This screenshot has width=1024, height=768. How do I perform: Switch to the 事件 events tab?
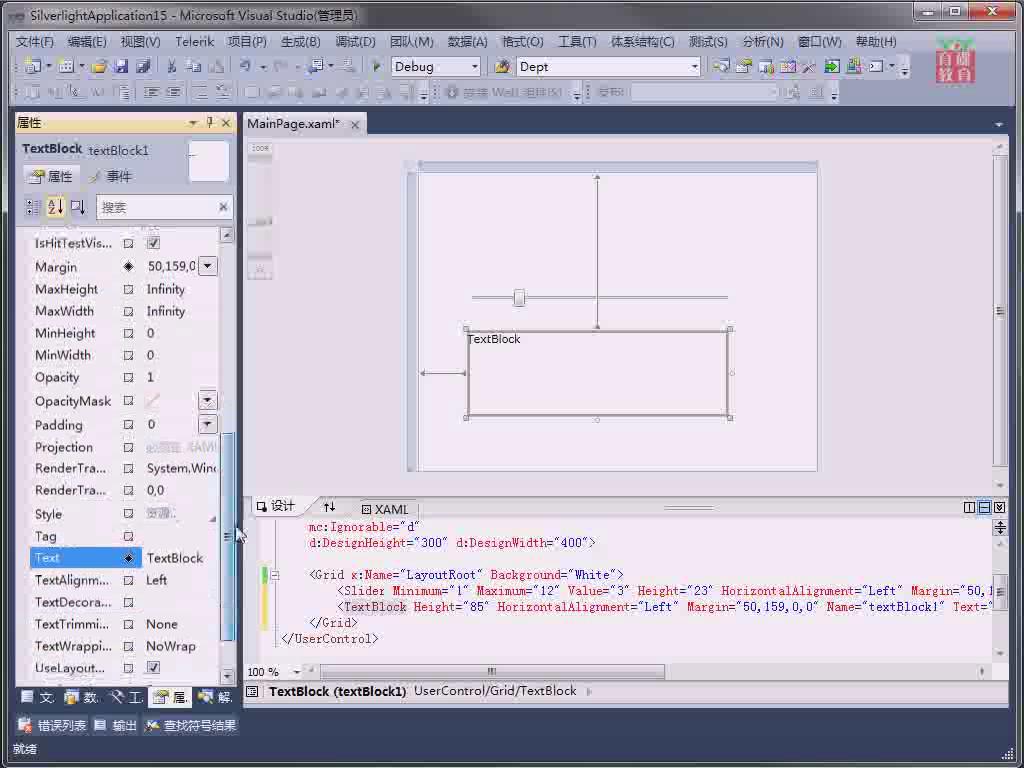[111, 176]
